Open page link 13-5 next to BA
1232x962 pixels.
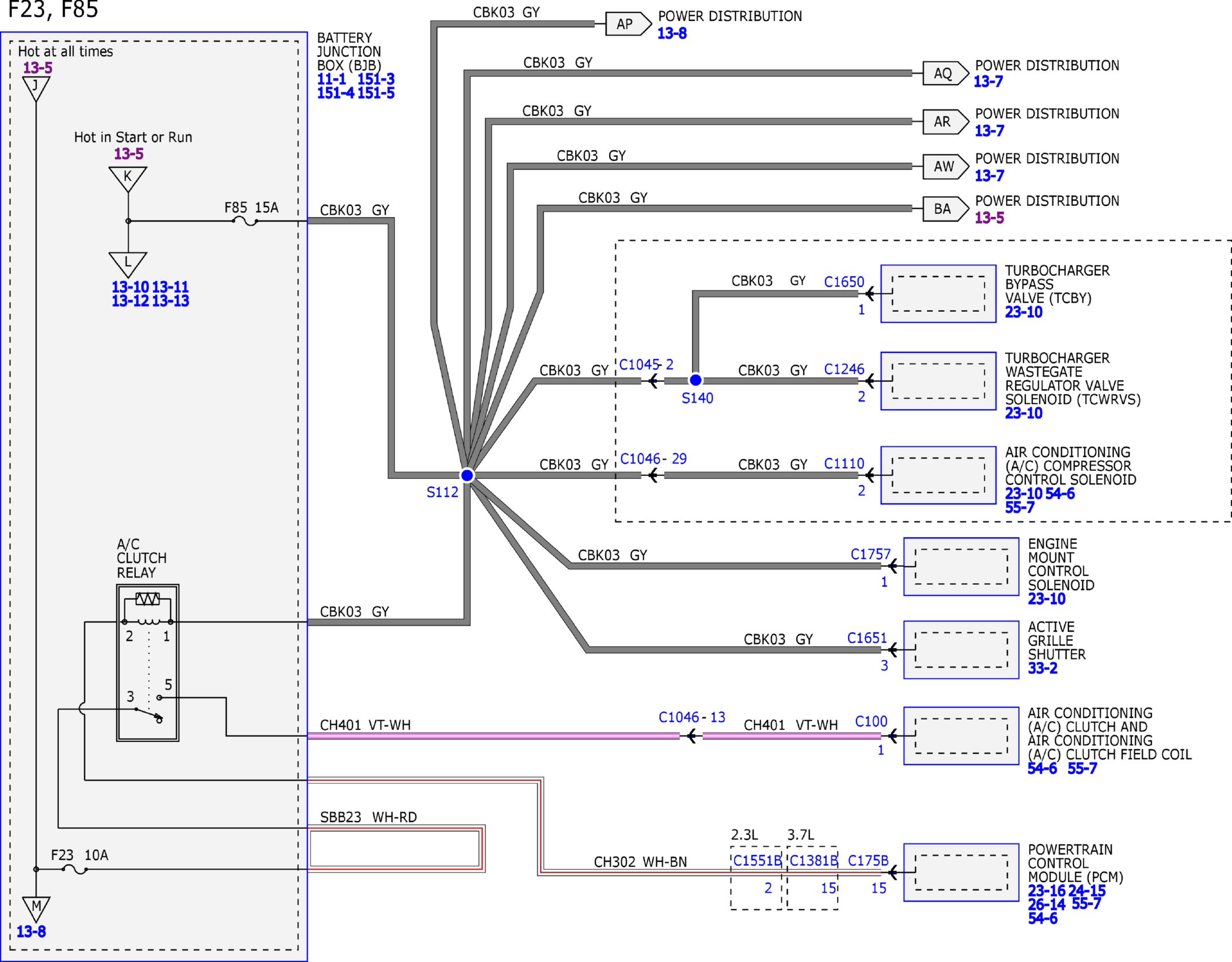coord(990,218)
